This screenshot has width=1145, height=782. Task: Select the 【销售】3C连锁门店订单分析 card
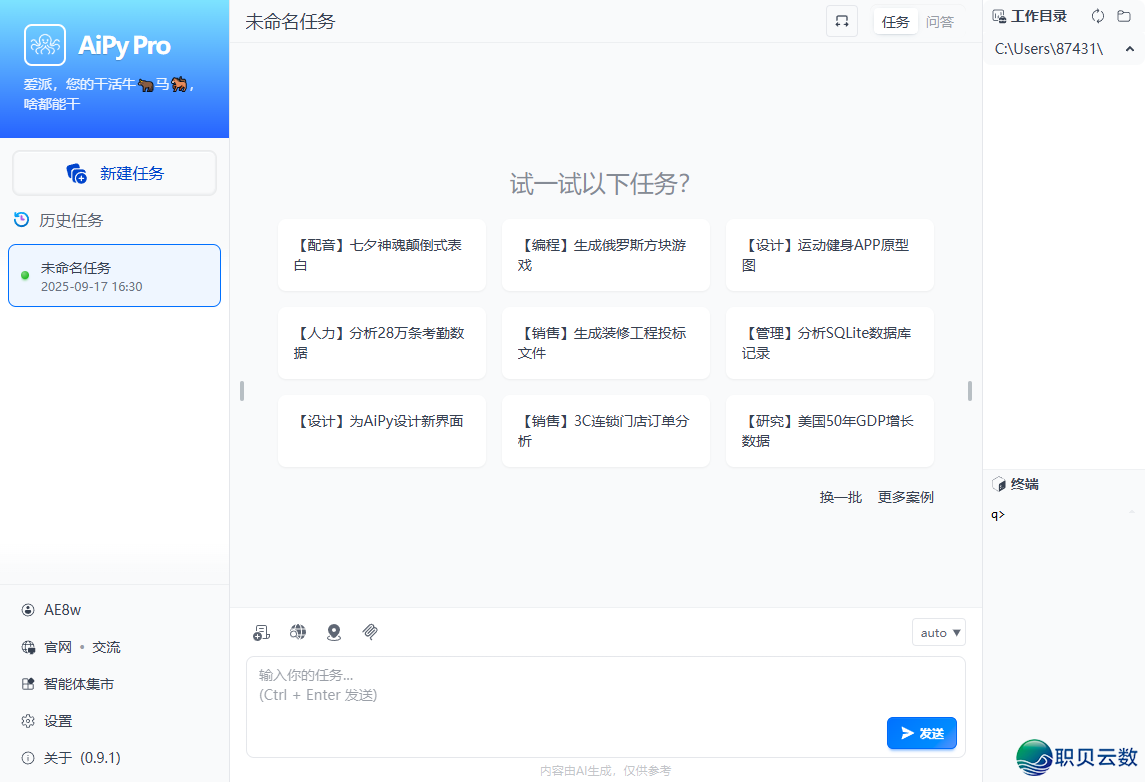[605, 431]
